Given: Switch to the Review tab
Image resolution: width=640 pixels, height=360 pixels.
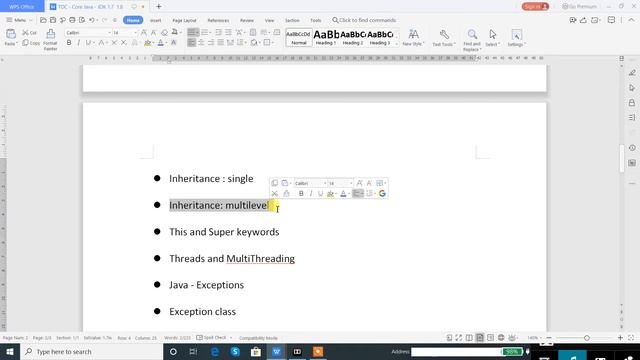Looking at the screenshot, I should coord(247,20).
